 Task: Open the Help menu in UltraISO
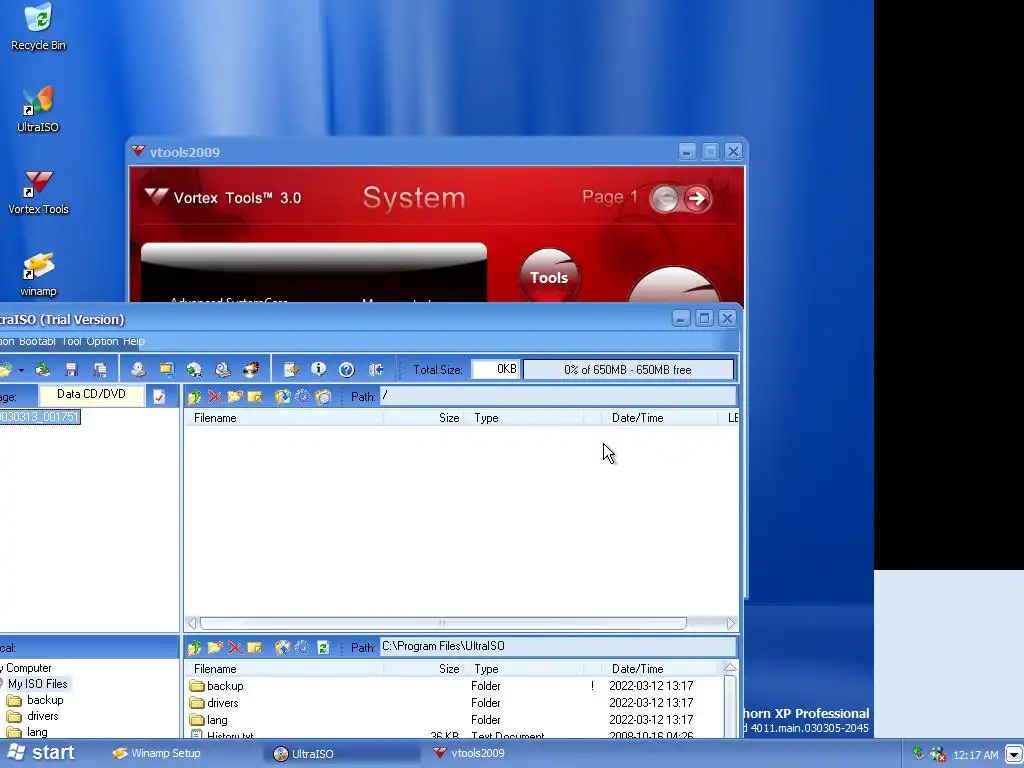[134, 341]
